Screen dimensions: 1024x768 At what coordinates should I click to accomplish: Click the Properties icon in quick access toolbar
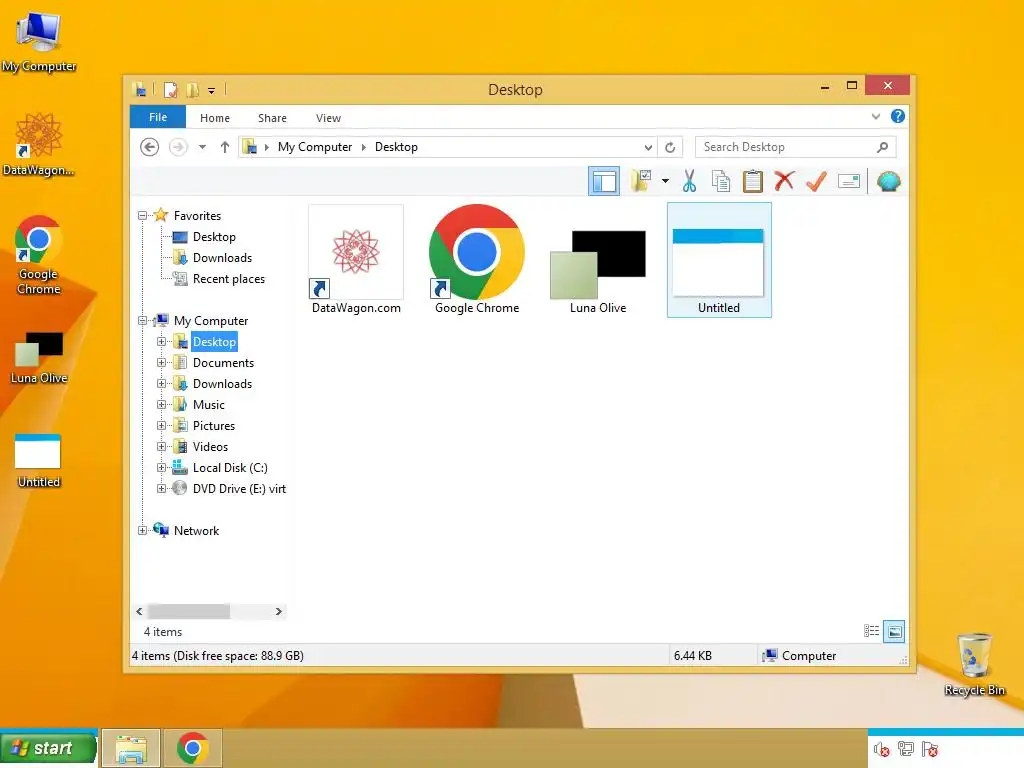[x=170, y=89]
